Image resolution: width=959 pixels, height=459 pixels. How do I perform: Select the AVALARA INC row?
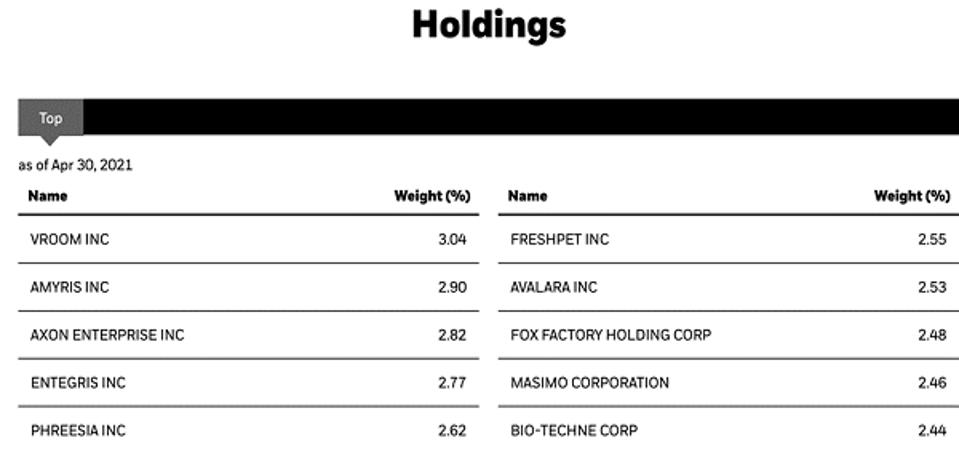click(x=553, y=287)
